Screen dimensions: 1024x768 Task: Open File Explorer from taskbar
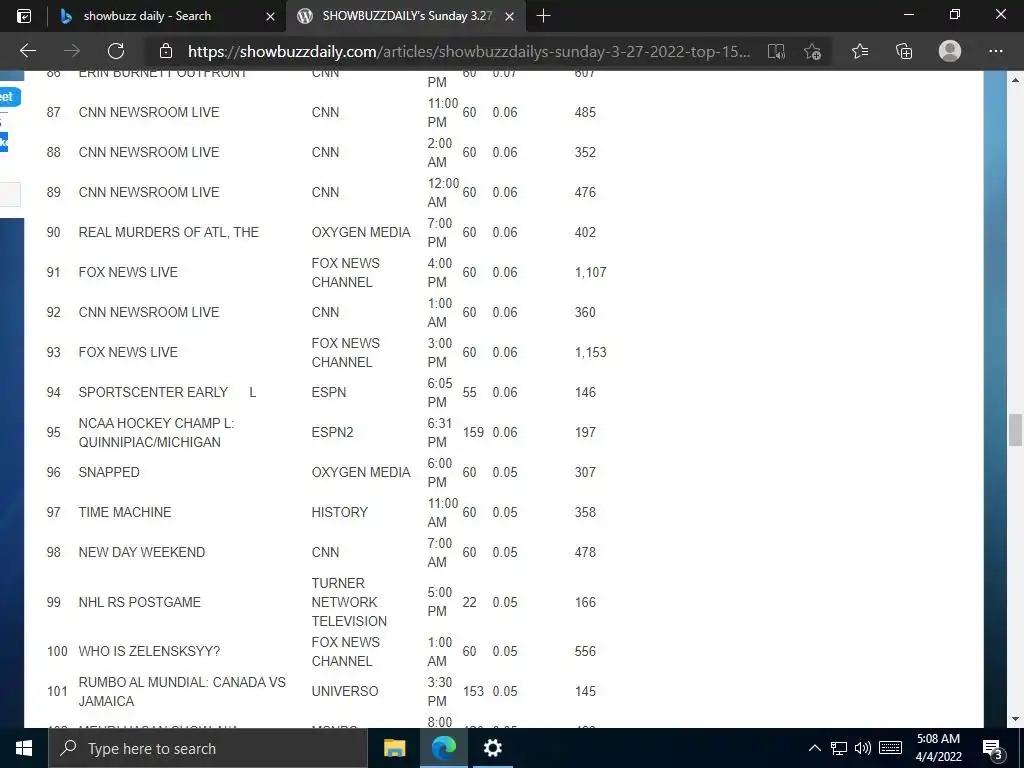[x=394, y=748]
